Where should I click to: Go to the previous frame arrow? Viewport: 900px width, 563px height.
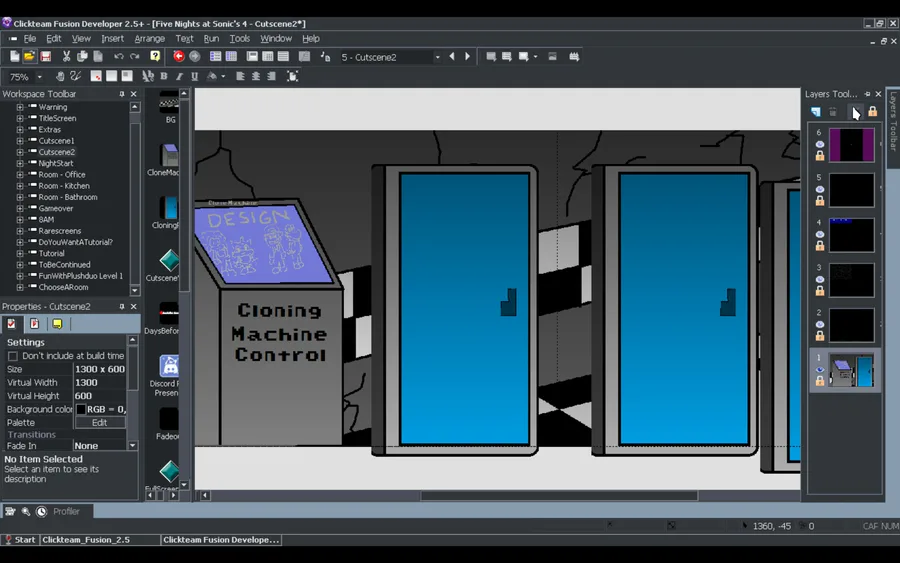point(452,56)
